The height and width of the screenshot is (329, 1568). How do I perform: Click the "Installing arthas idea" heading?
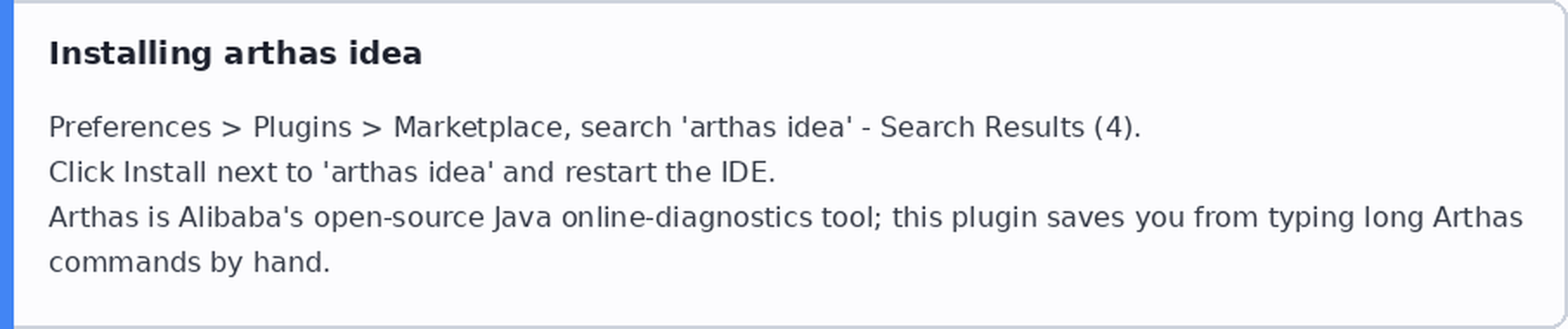[x=236, y=54]
